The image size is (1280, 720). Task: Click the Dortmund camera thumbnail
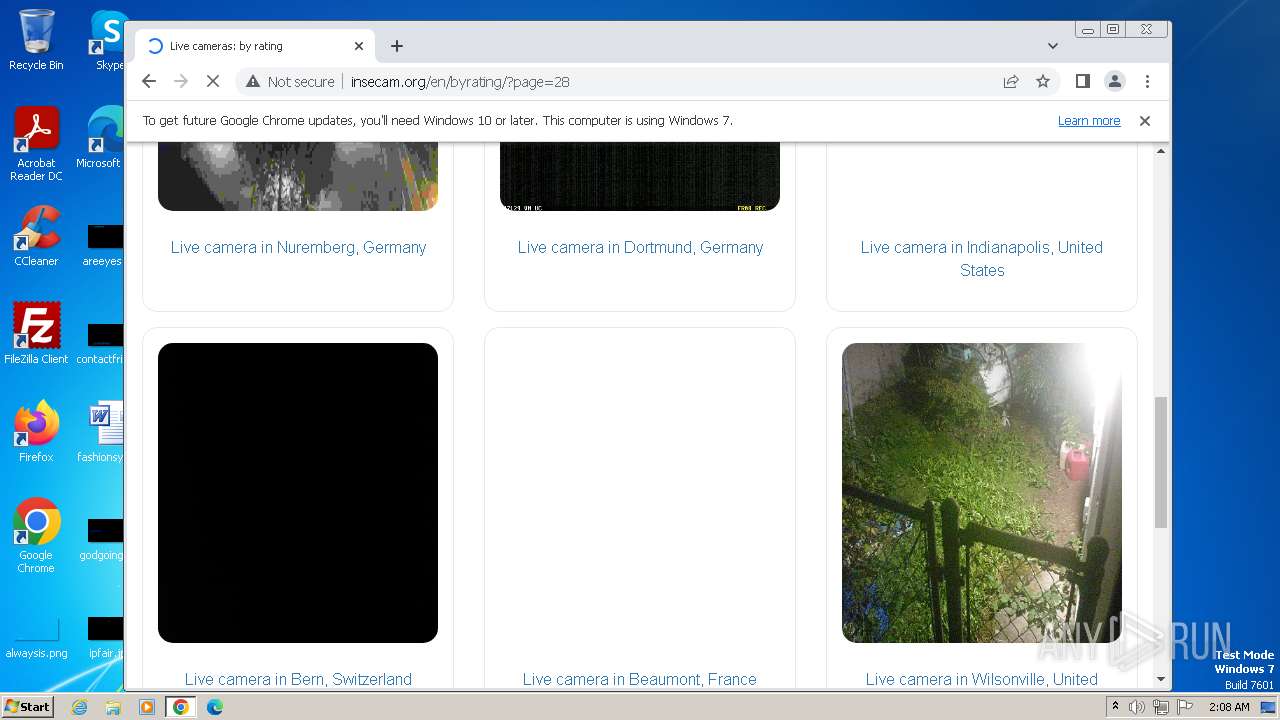(640, 176)
